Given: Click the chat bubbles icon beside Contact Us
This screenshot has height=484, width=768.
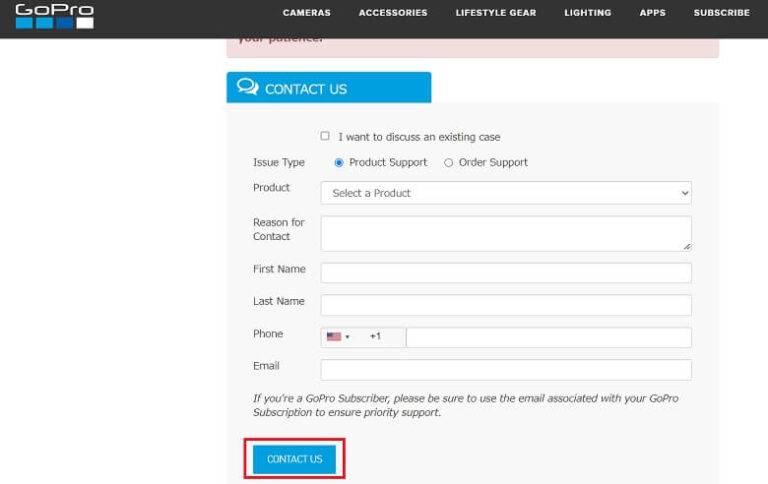Looking at the screenshot, I should (247, 87).
